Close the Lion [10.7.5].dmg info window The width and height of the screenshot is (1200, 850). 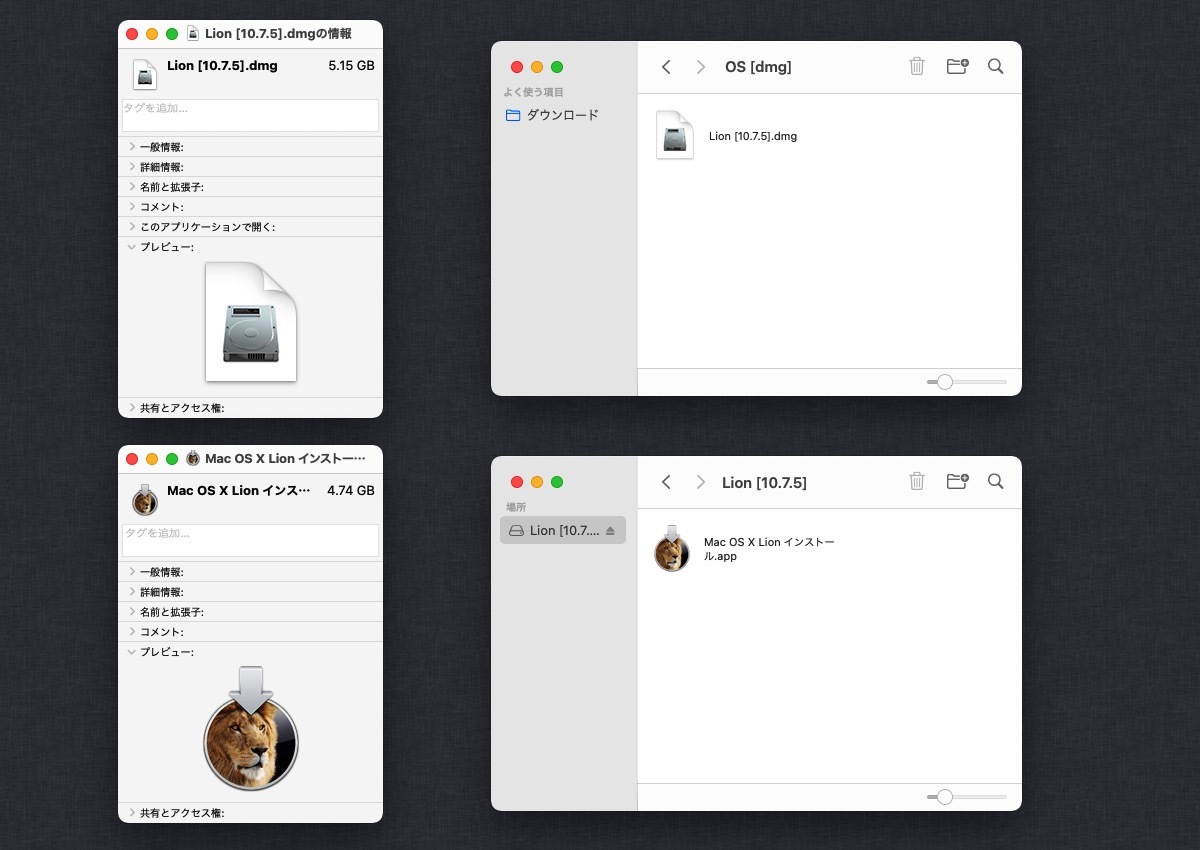[x=132, y=34]
